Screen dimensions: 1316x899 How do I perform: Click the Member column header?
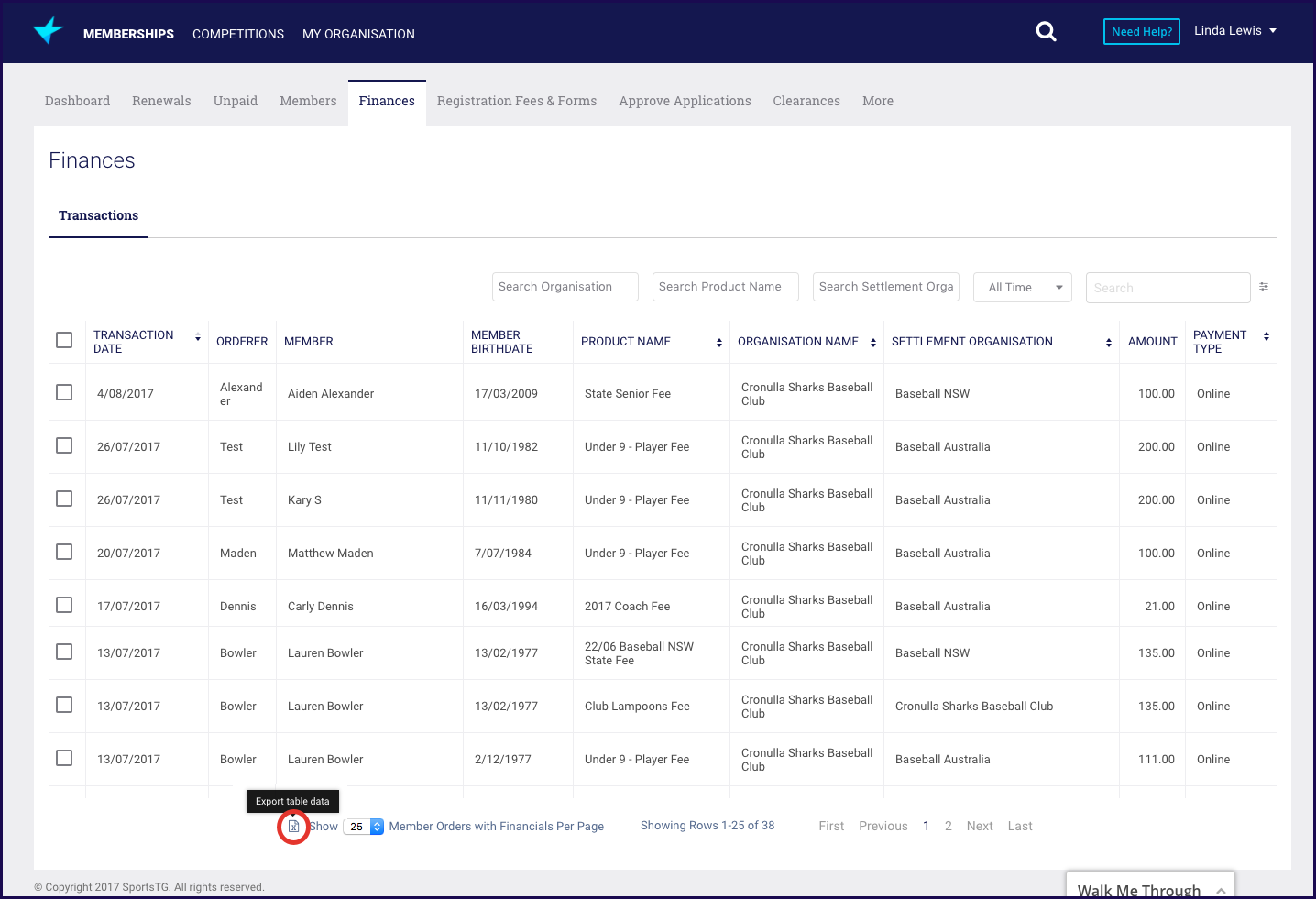click(309, 342)
